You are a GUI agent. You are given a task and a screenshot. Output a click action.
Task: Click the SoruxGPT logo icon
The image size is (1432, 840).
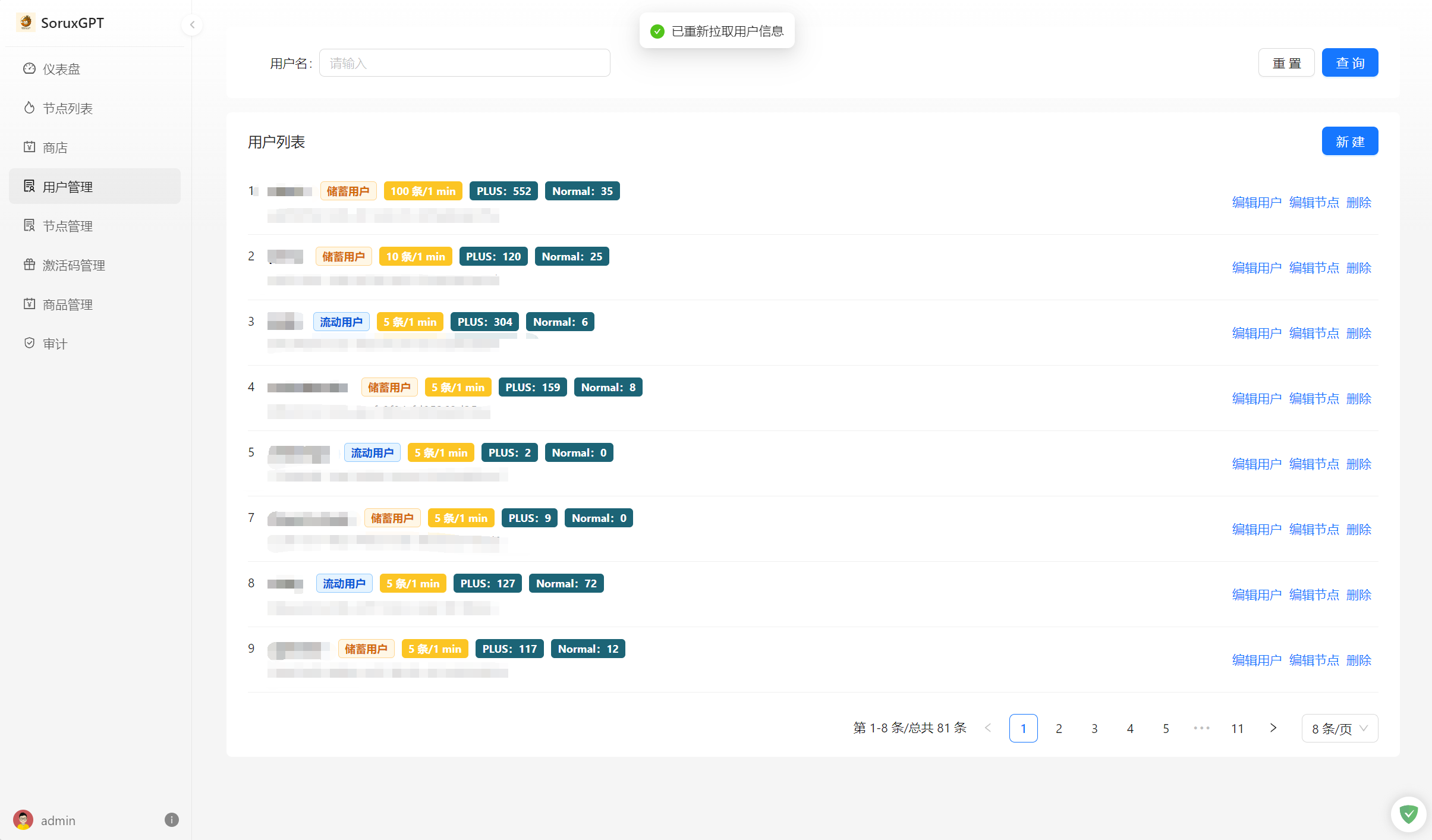pos(26,23)
